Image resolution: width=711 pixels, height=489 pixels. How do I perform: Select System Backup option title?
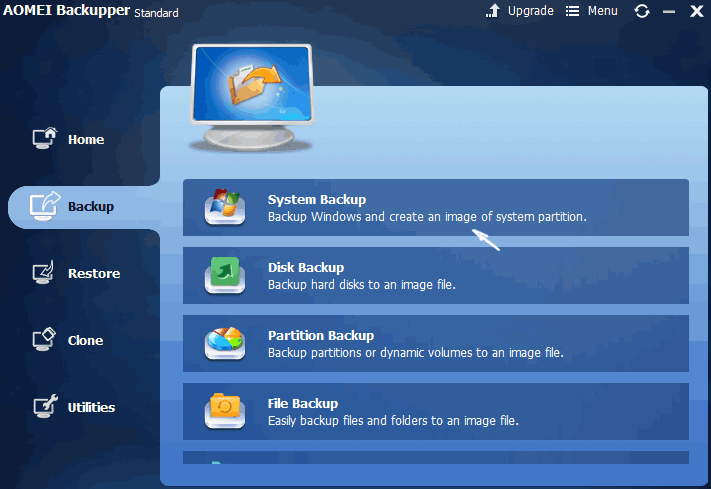point(317,200)
